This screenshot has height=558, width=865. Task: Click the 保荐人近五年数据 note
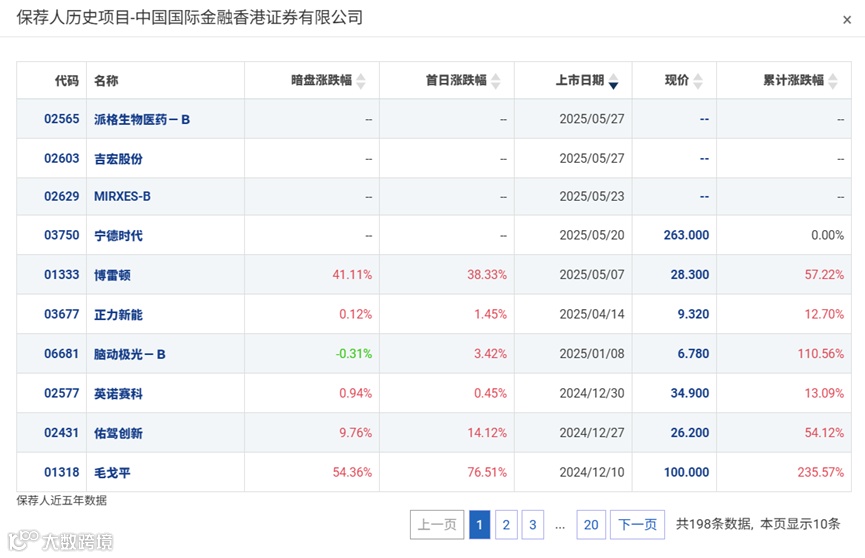pos(62,501)
